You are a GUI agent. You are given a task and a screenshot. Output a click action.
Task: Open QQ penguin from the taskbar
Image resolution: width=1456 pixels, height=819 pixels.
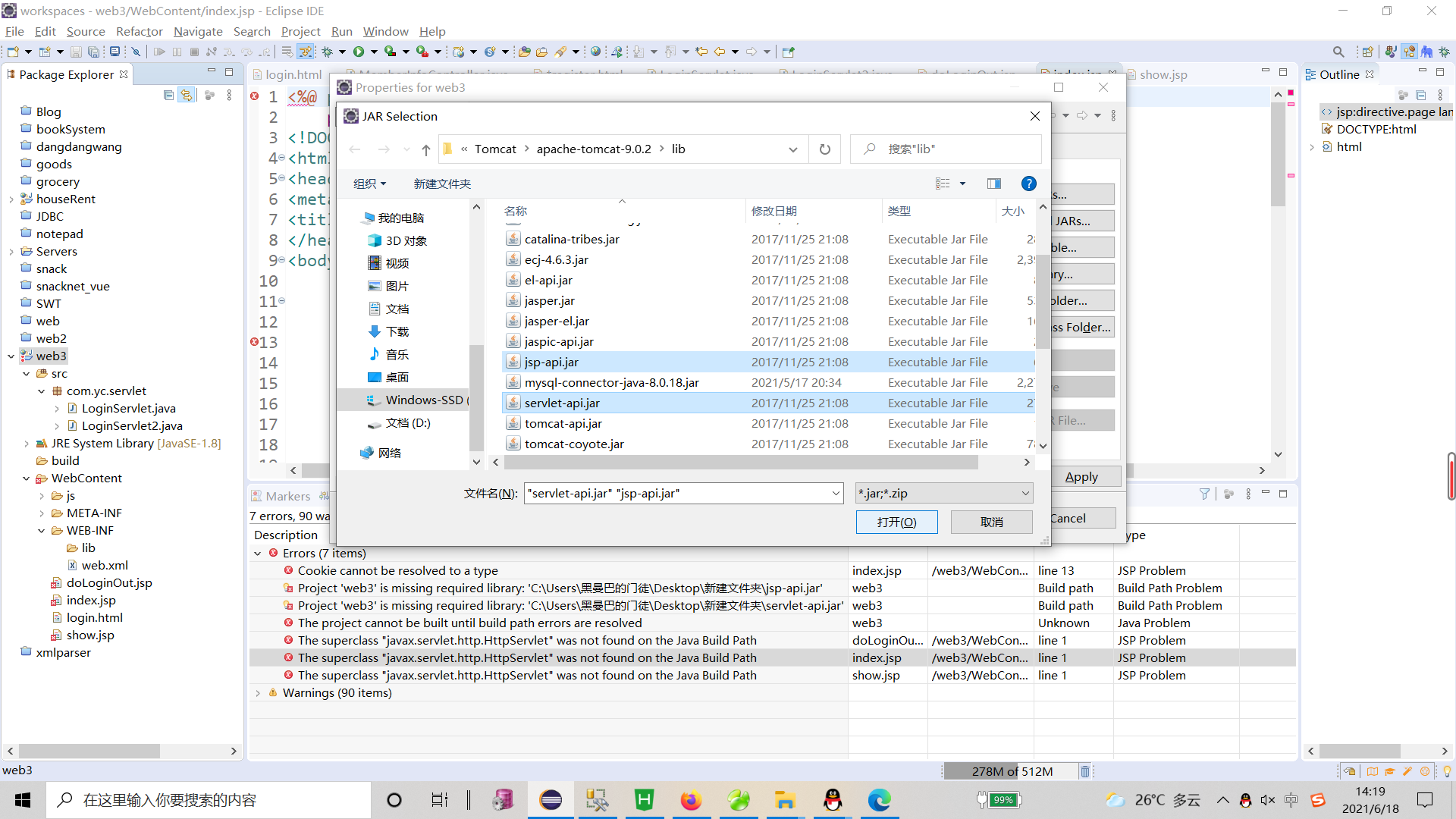coord(833,800)
